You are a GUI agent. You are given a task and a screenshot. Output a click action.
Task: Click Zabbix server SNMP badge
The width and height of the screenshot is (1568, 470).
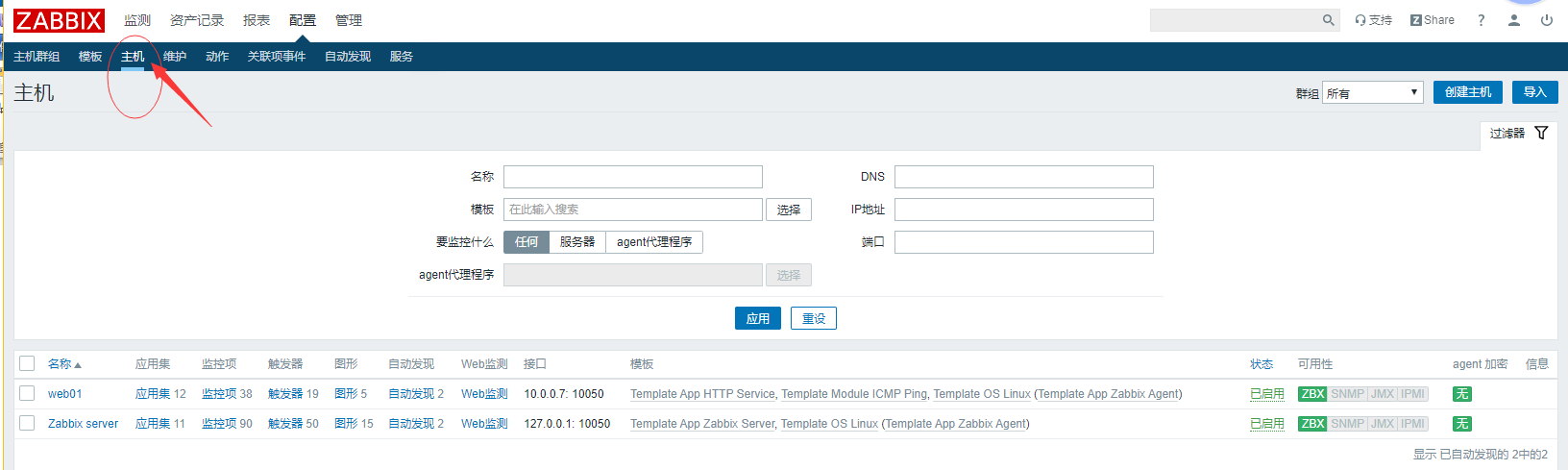click(x=1347, y=424)
